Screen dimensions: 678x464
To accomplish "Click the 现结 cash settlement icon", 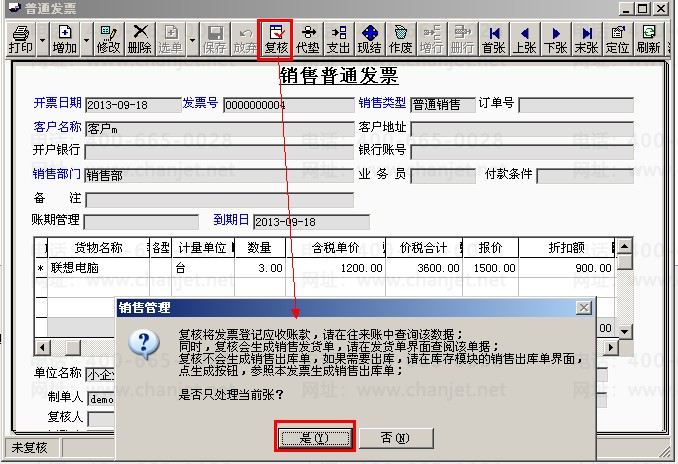I will pos(370,39).
